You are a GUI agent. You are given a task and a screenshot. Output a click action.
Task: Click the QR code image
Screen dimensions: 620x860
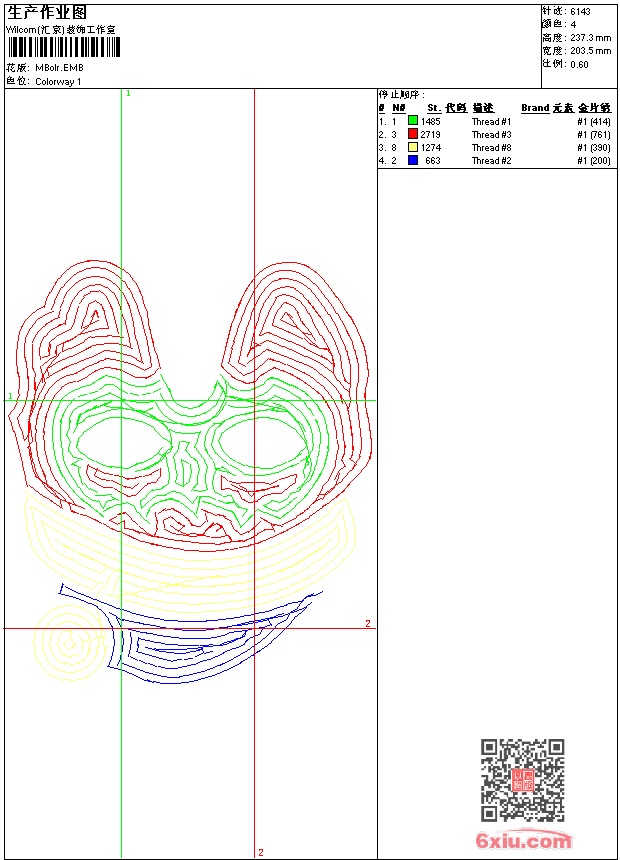[522, 780]
